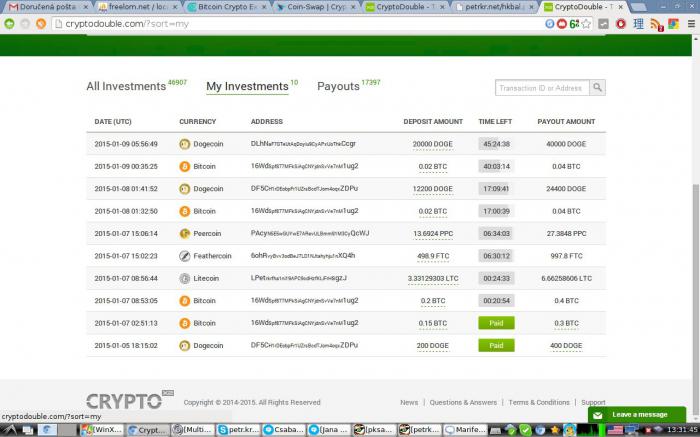Click Paid badge in 0.15 BTC row
This screenshot has width=700, height=437.
[496, 323]
